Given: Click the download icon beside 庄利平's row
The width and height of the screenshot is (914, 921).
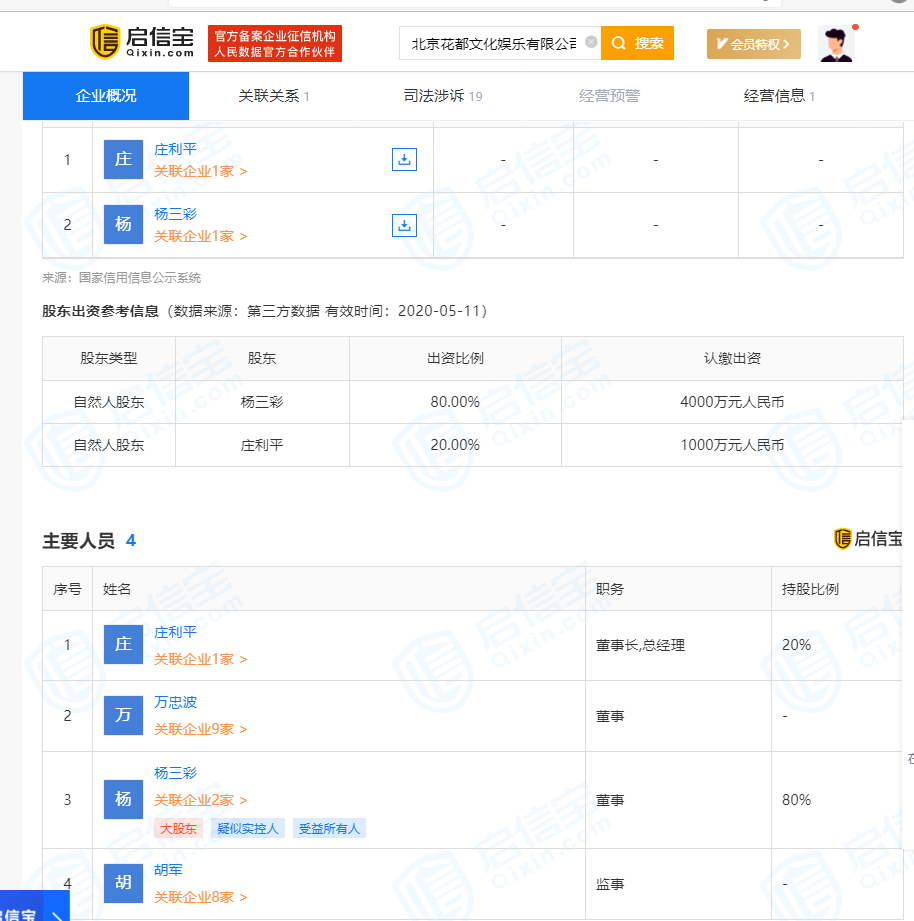Looking at the screenshot, I should [x=404, y=159].
